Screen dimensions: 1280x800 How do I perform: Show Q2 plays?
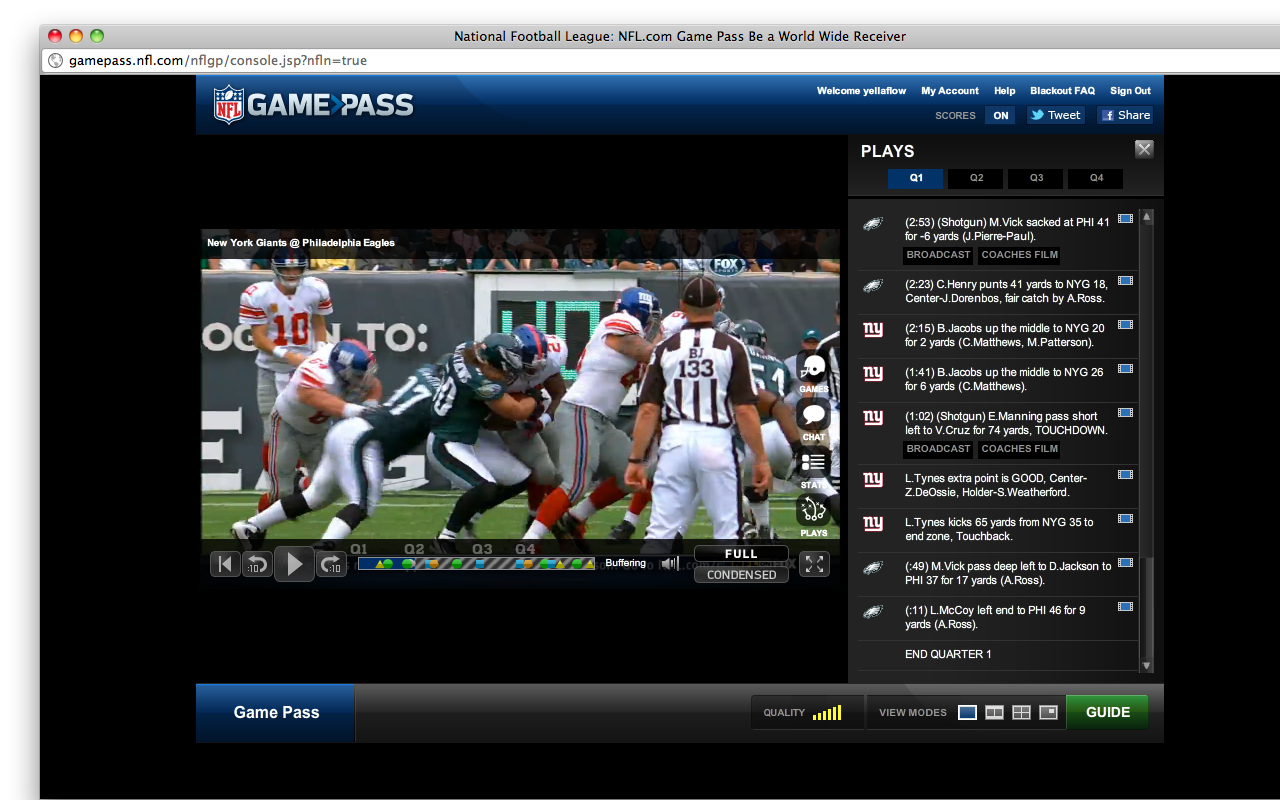(976, 178)
